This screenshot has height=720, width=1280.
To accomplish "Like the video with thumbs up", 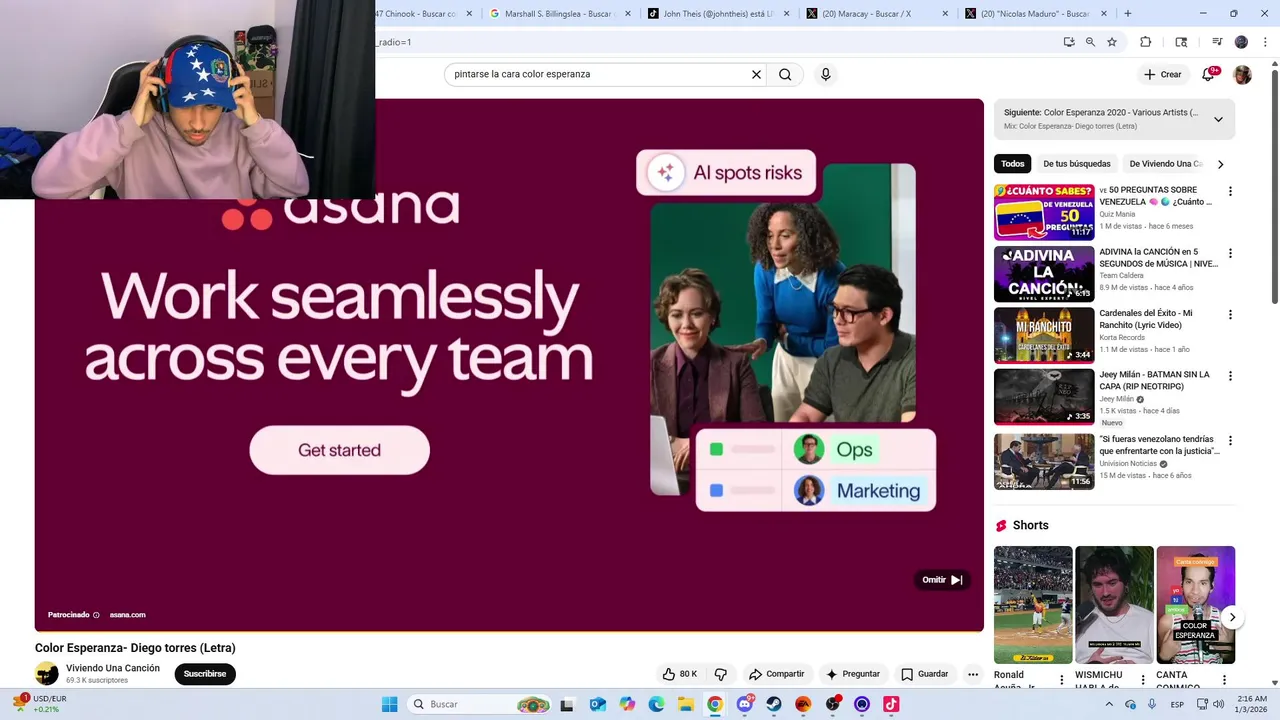I will [x=680, y=674].
